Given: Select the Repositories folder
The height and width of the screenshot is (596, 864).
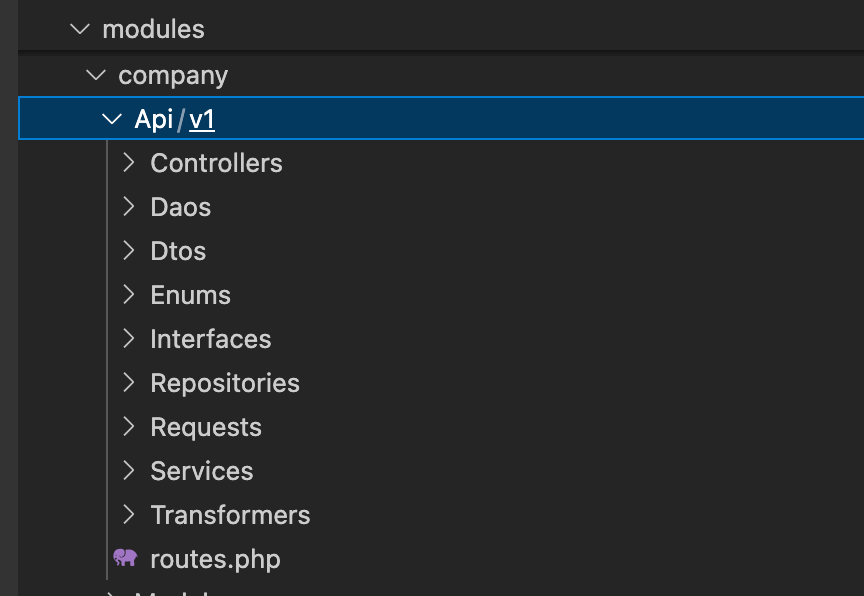Looking at the screenshot, I should pos(225,383).
